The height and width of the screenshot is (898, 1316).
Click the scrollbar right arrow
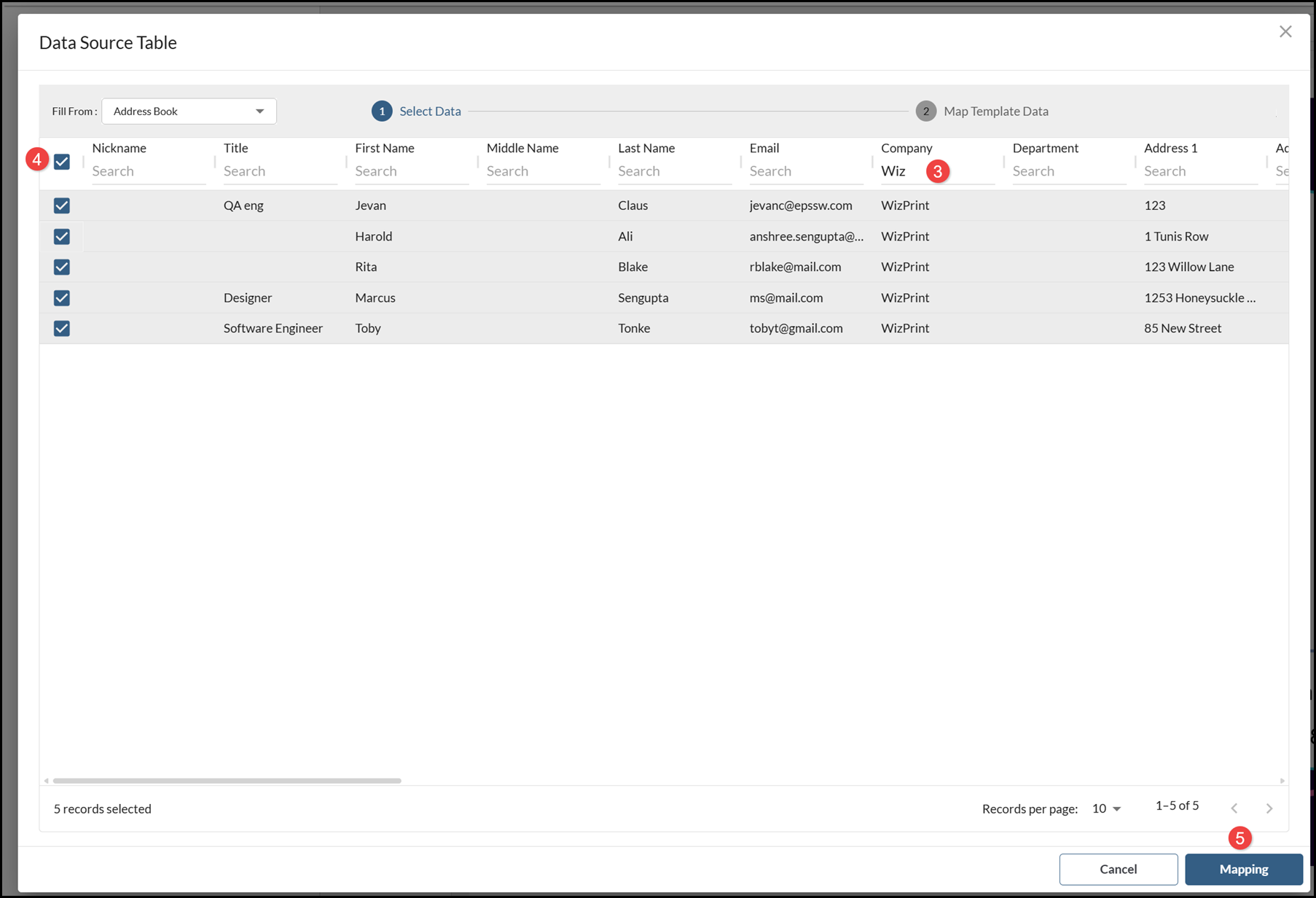[x=1282, y=781]
